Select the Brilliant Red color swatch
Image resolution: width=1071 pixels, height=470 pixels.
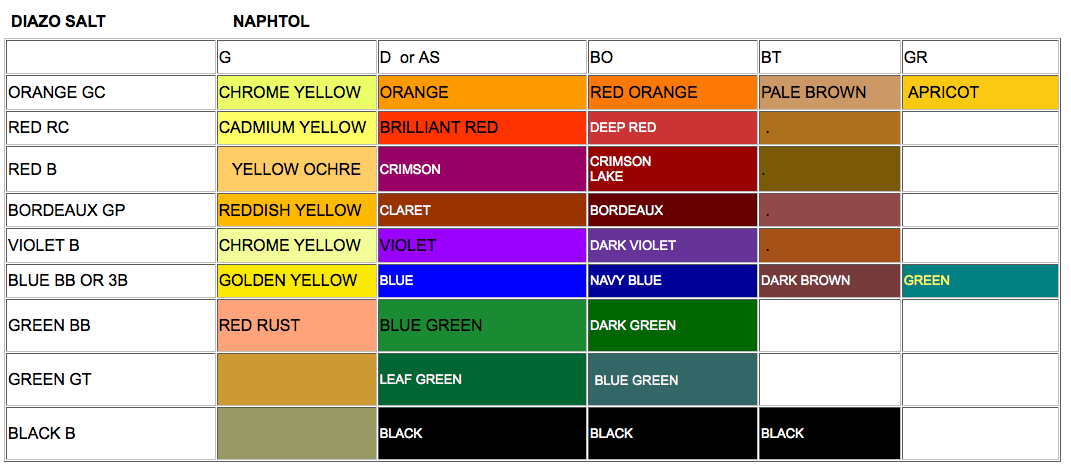tap(482, 128)
